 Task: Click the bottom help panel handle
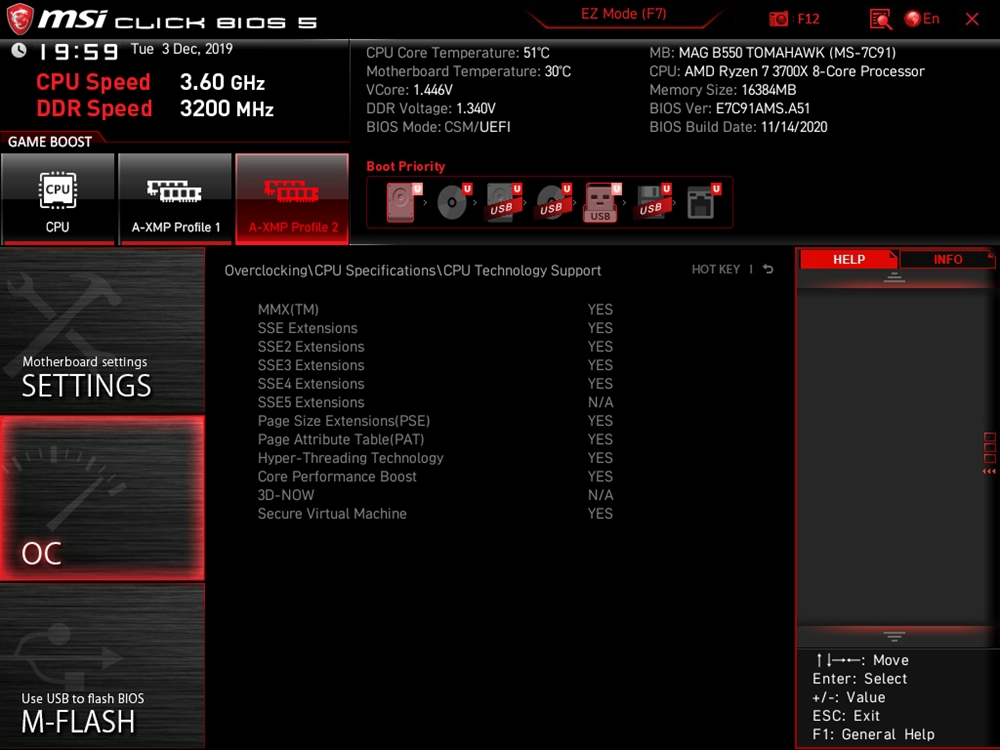pos(894,636)
